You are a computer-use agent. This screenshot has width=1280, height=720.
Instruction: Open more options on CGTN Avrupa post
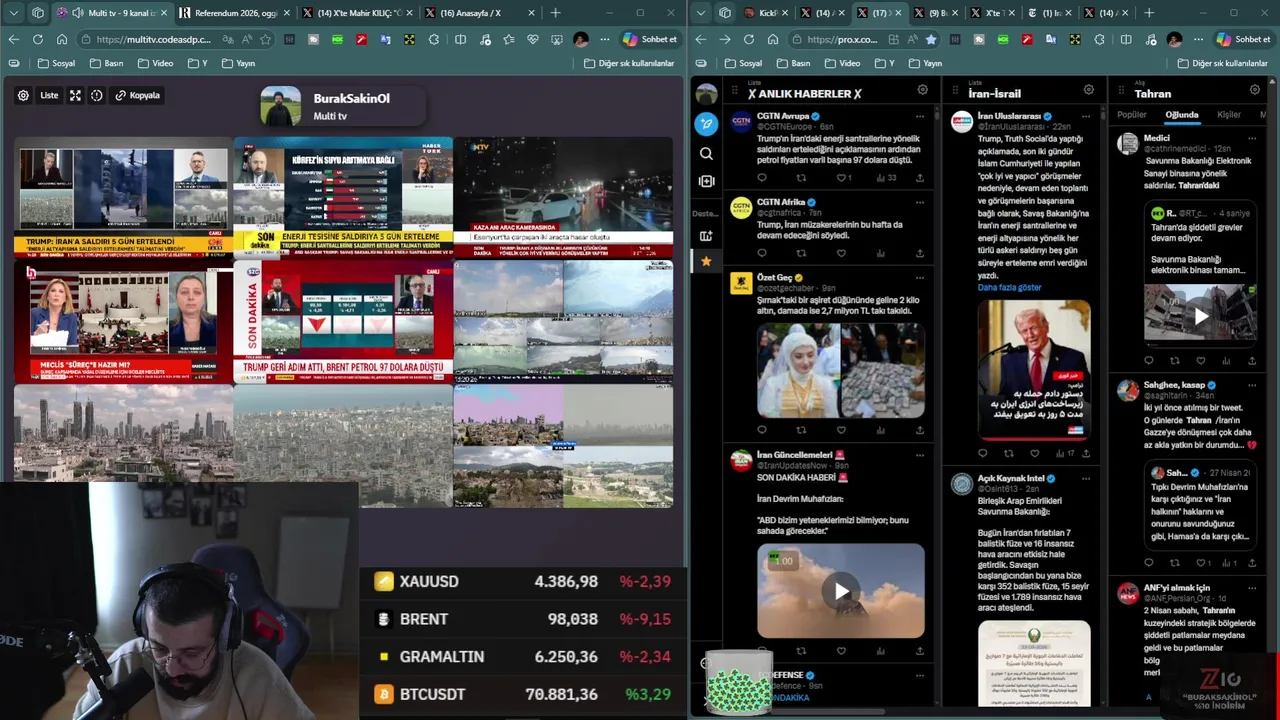pyautogui.click(x=919, y=117)
